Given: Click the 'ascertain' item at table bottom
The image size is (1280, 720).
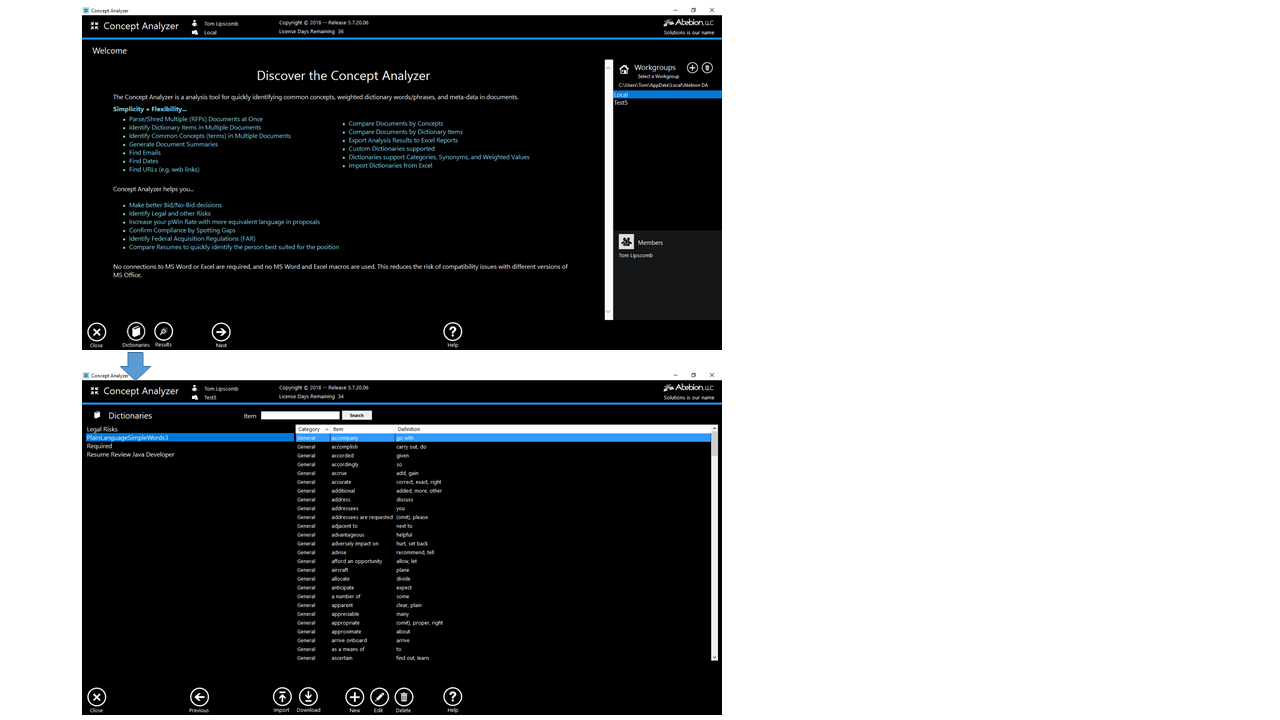Looking at the screenshot, I should click(x=344, y=658).
